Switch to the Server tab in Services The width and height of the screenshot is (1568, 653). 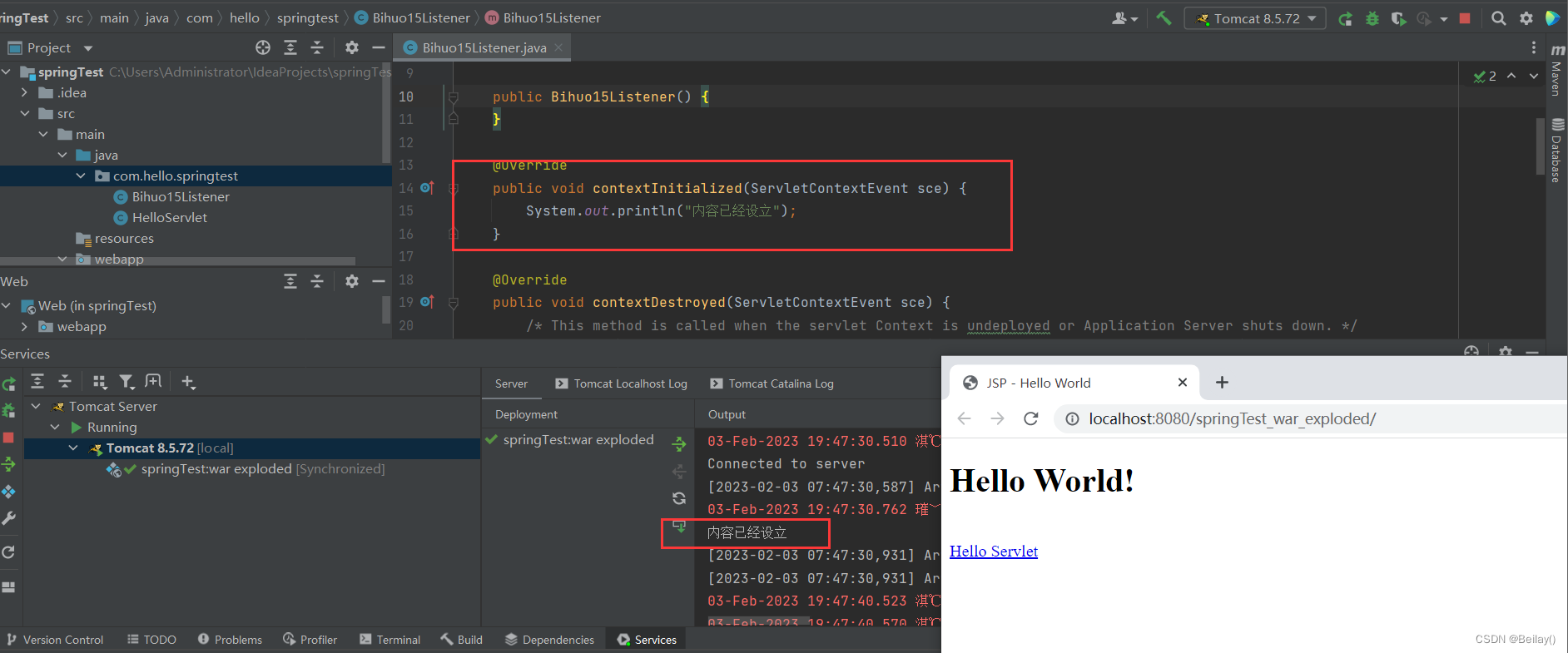pyautogui.click(x=511, y=383)
